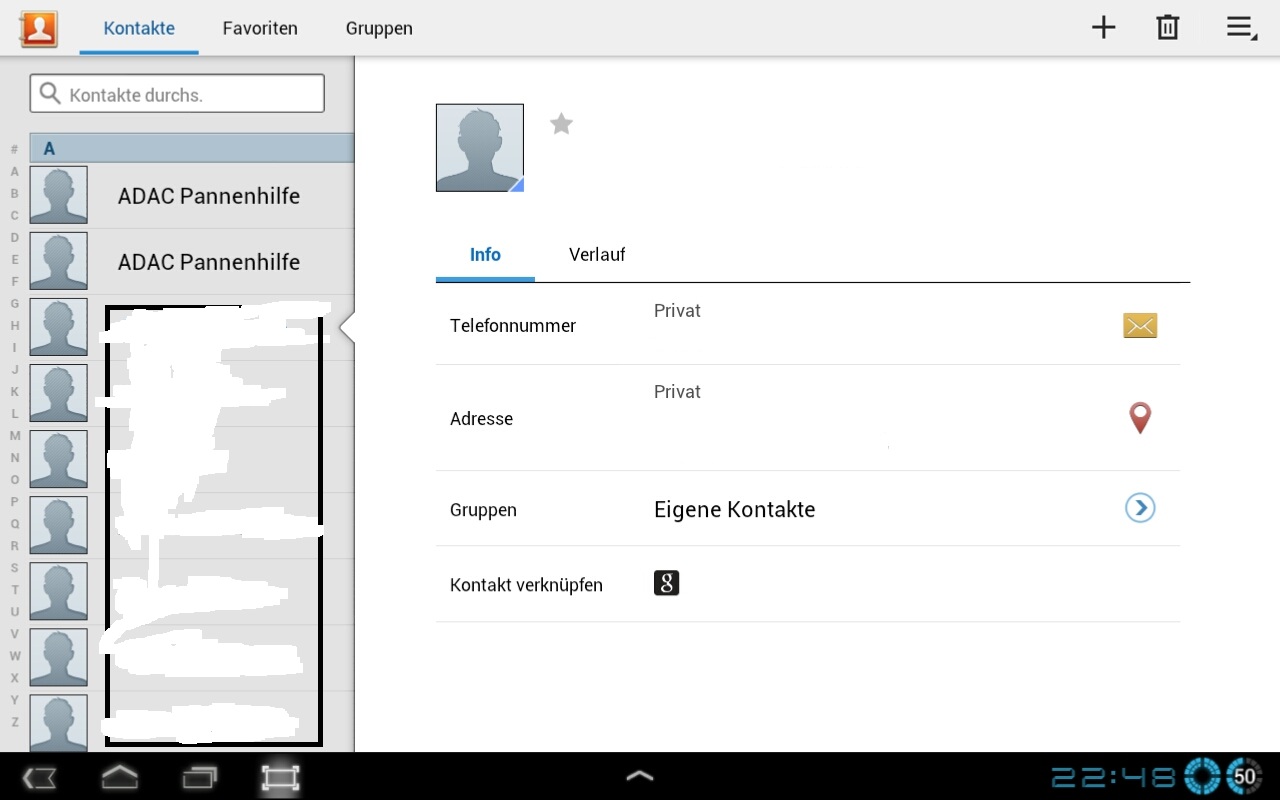This screenshot has height=800, width=1280.
Task: Switch to the Gruppen tab
Action: point(379,28)
